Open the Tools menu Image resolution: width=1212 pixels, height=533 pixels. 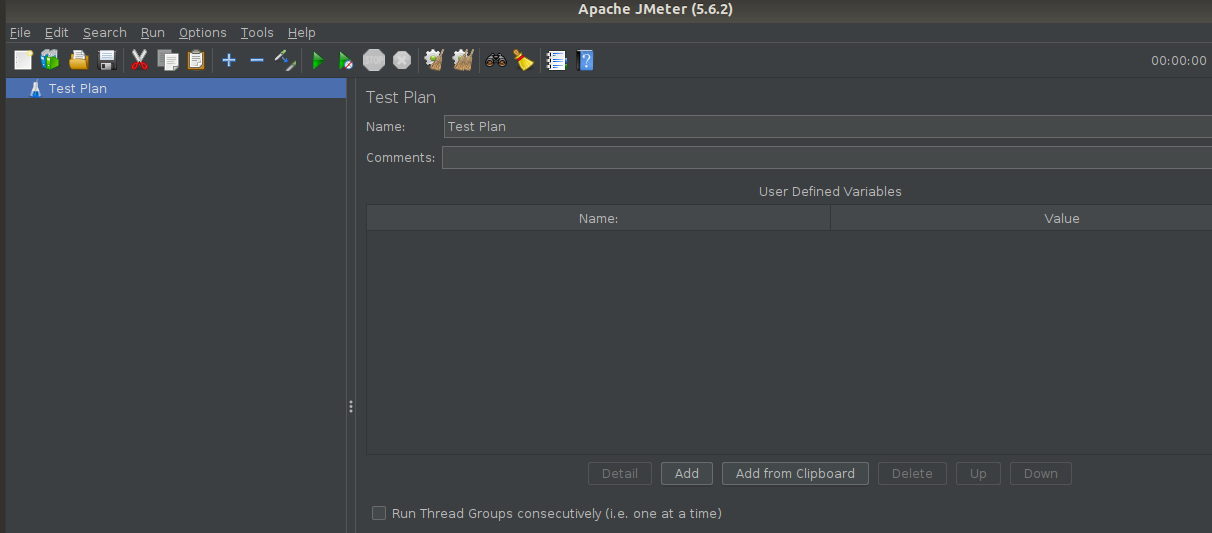coord(257,32)
